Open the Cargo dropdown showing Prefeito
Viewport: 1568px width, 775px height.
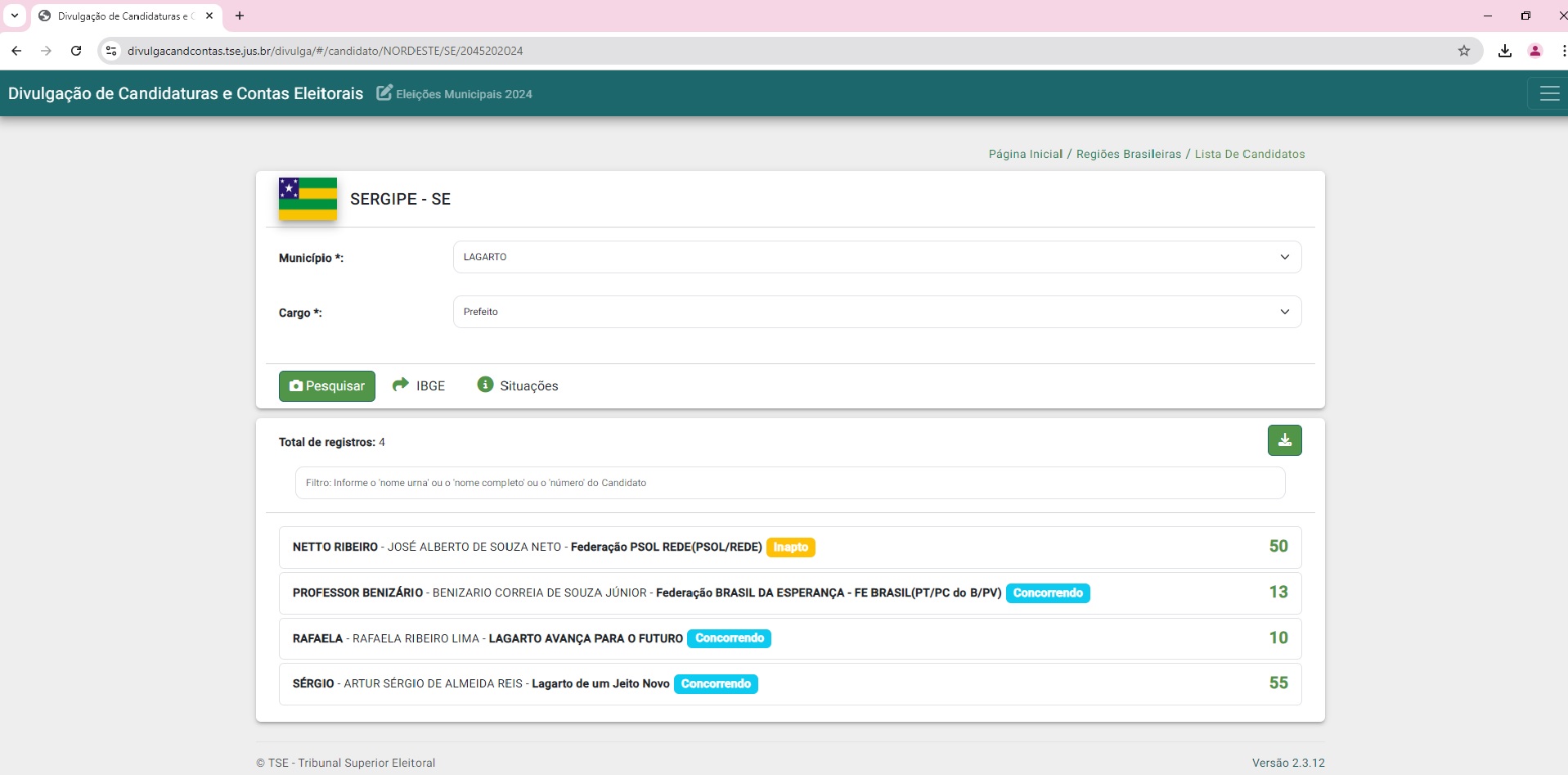coord(877,312)
